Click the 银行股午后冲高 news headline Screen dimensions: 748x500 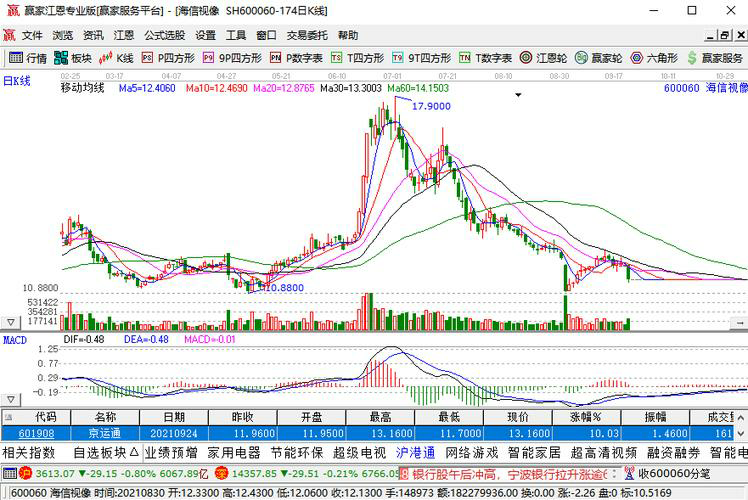click(x=509, y=474)
